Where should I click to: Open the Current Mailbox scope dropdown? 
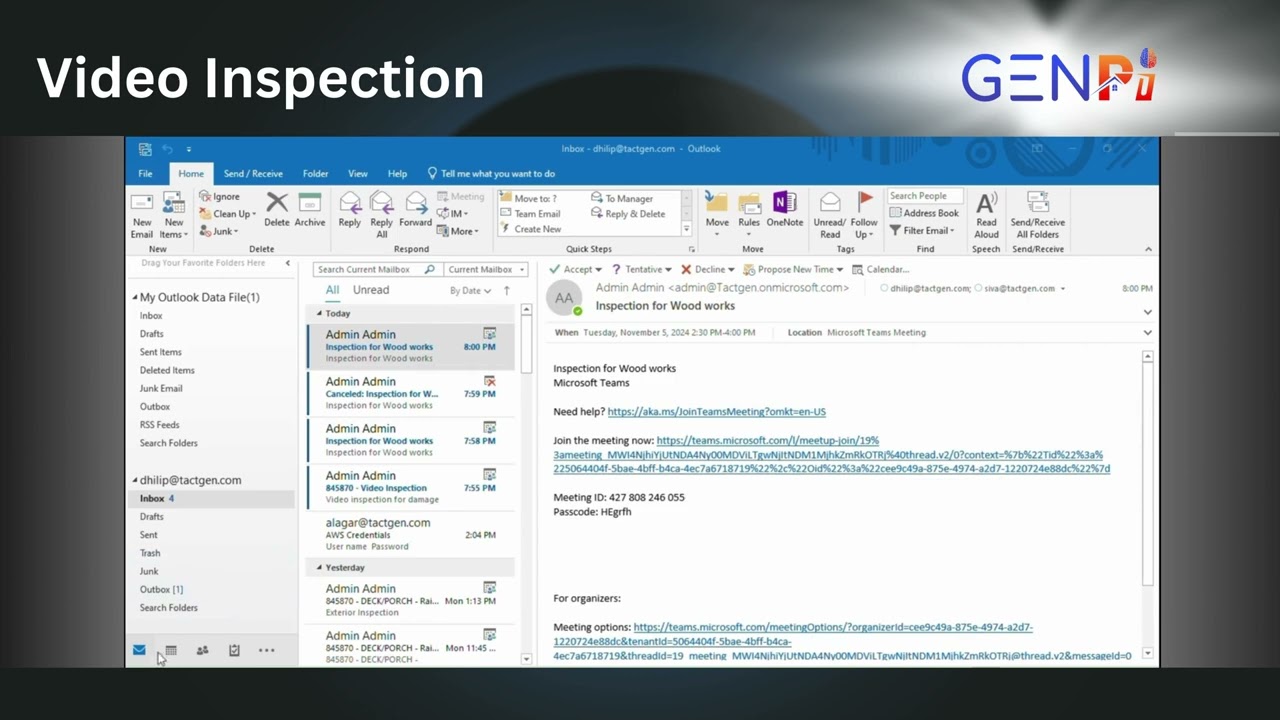(486, 269)
